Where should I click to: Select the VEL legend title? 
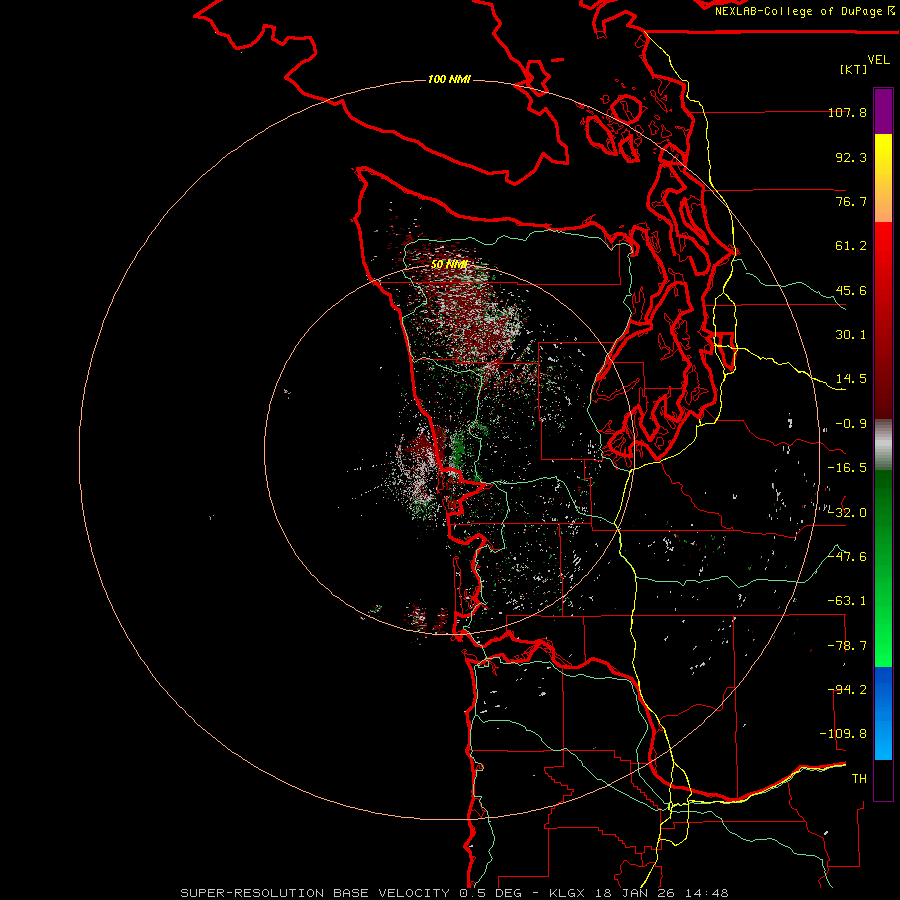tap(878, 60)
